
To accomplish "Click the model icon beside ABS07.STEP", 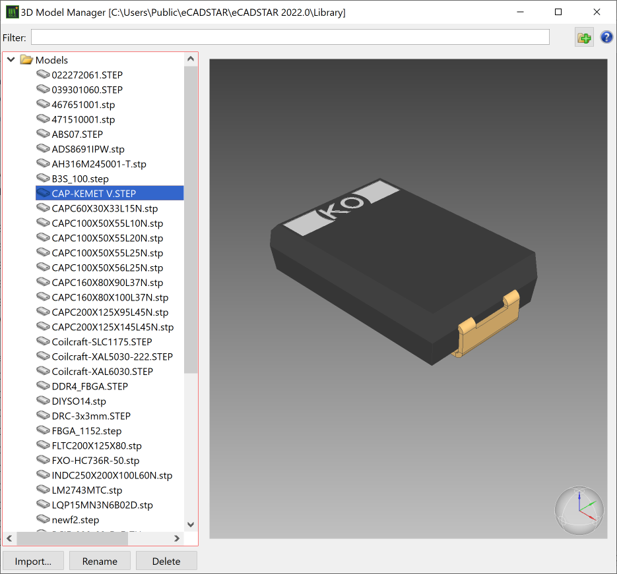I will pyautogui.click(x=43, y=134).
